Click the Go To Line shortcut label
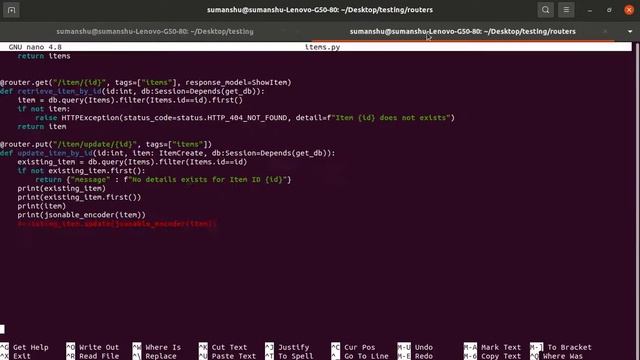Image resolution: width=640 pixels, height=360 pixels. click(x=366, y=356)
